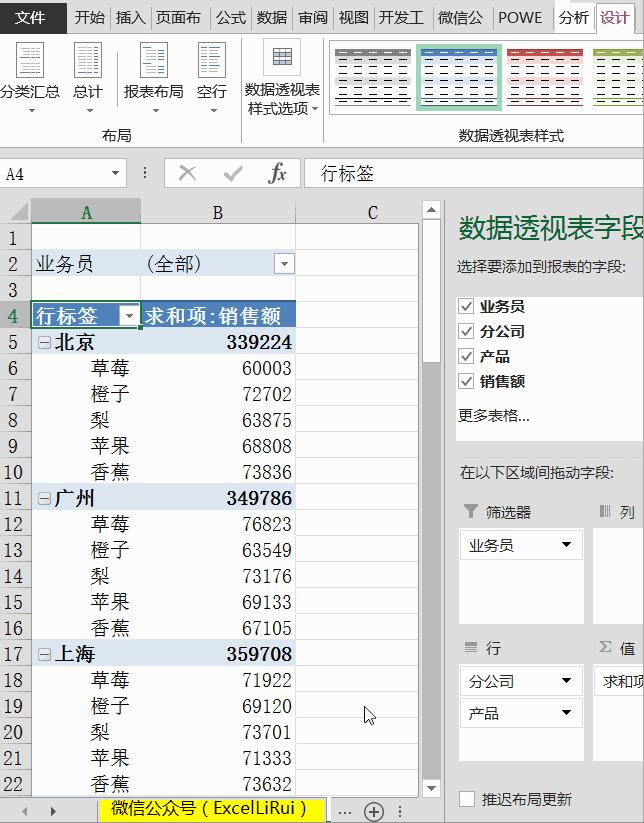Open the Name Box dropdown arrow
The height and width of the screenshot is (823, 644).
click(x=115, y=173)
